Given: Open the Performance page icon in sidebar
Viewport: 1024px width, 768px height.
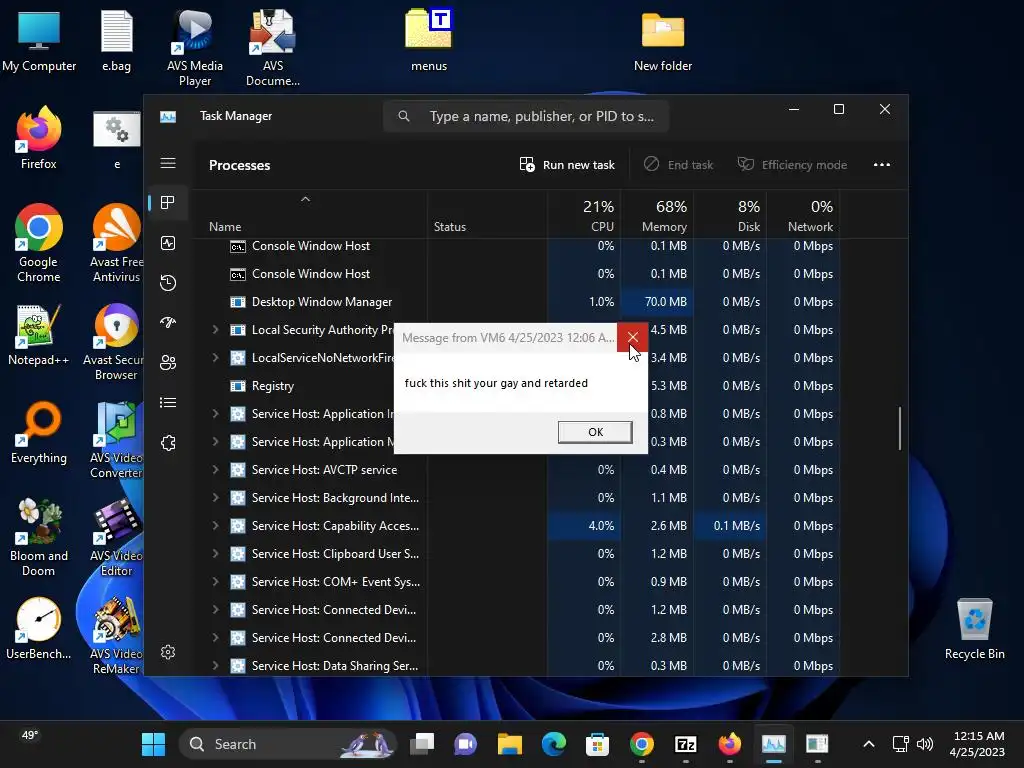Looking at the screenshot, I should 168,243.
